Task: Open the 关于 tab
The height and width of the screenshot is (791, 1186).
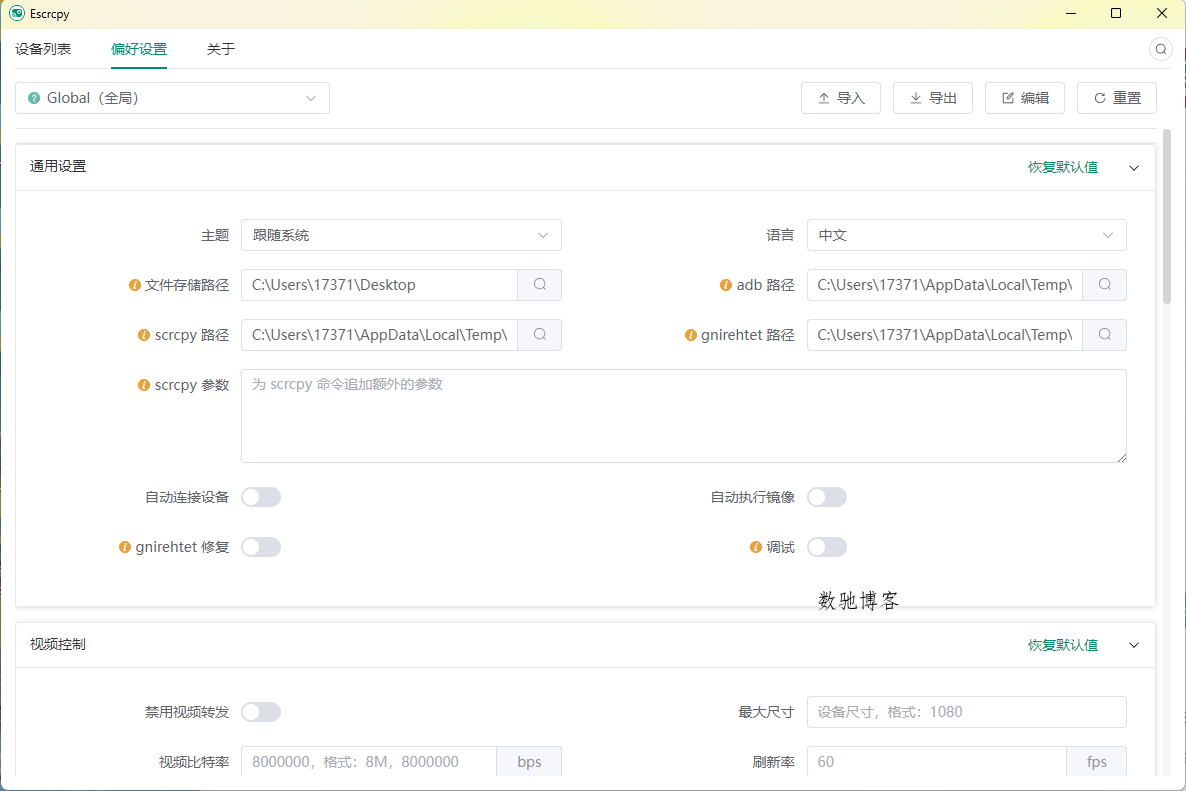Action: click(x=221, y=49)
